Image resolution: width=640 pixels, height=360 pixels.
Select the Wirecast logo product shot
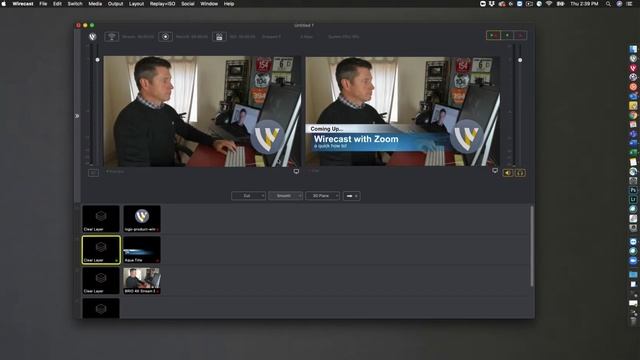[x=142, y=219]
